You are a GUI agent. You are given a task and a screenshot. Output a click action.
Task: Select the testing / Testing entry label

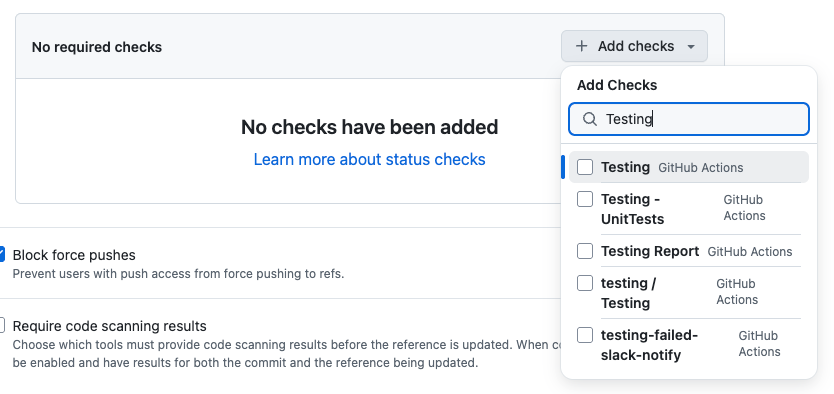(628, 293)
